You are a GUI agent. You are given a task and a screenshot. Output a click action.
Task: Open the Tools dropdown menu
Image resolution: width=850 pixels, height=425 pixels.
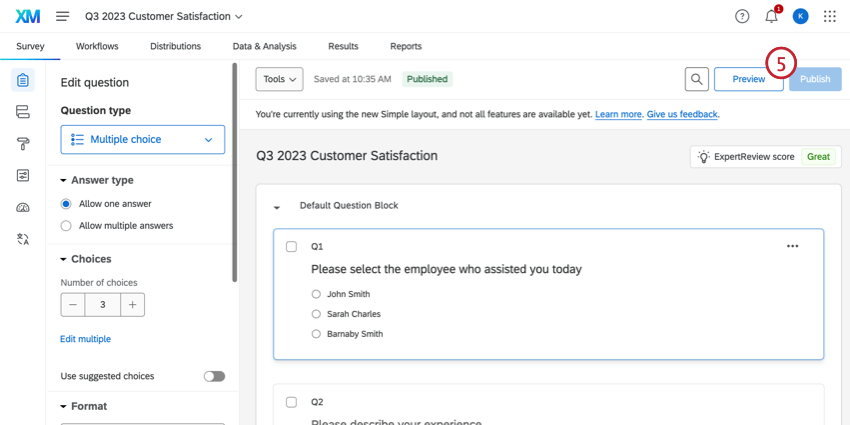click(x=279, y=79)
